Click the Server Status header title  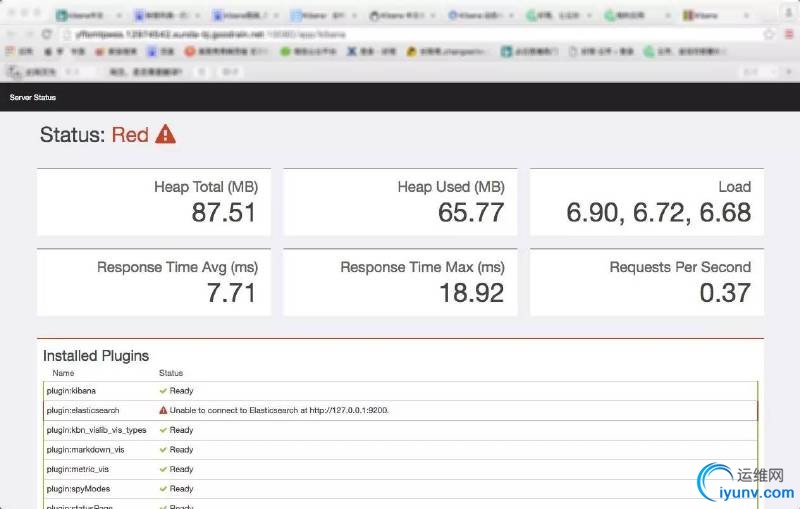click(33, 97)
